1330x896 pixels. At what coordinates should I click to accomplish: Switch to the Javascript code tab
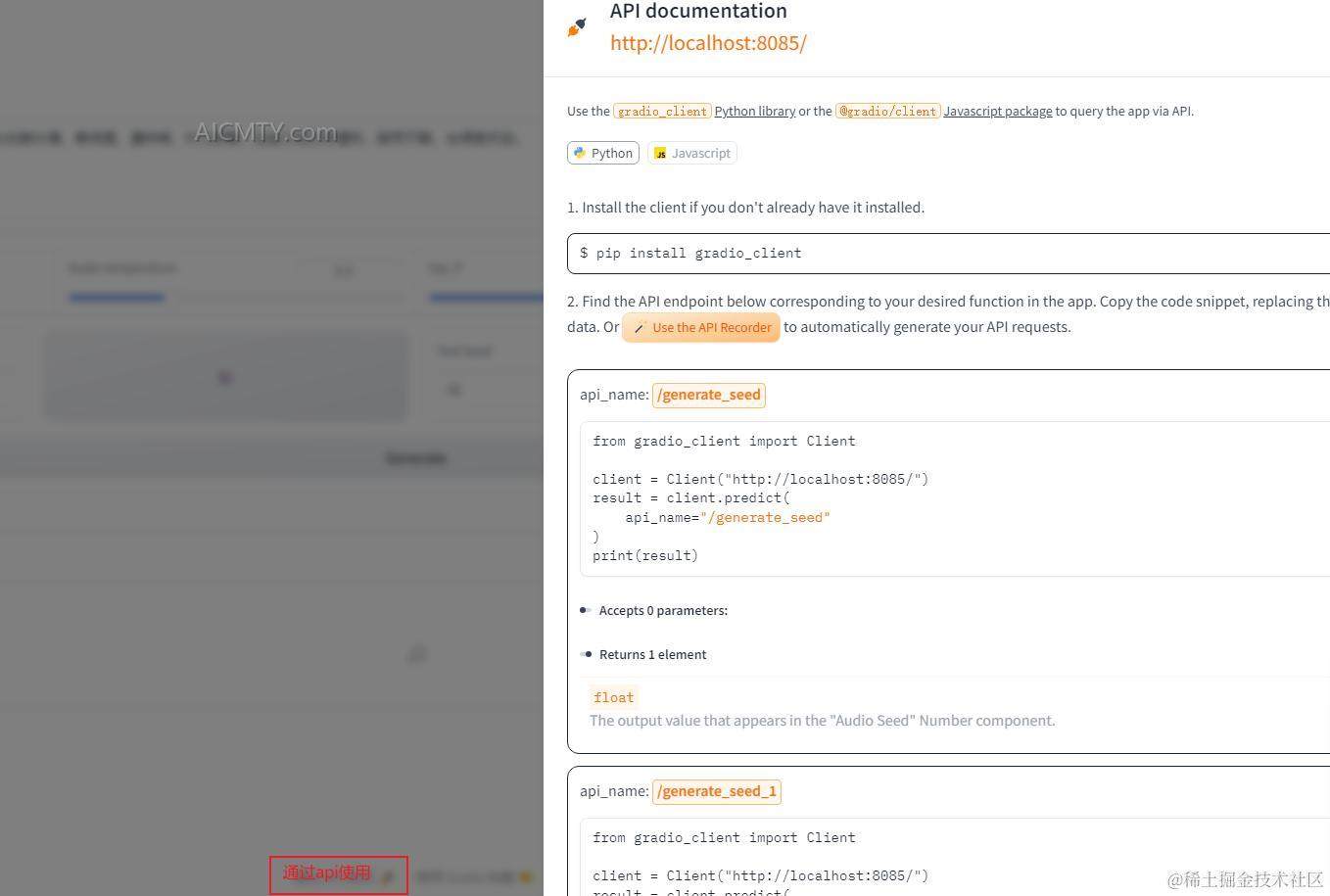[x=691, y=153]
